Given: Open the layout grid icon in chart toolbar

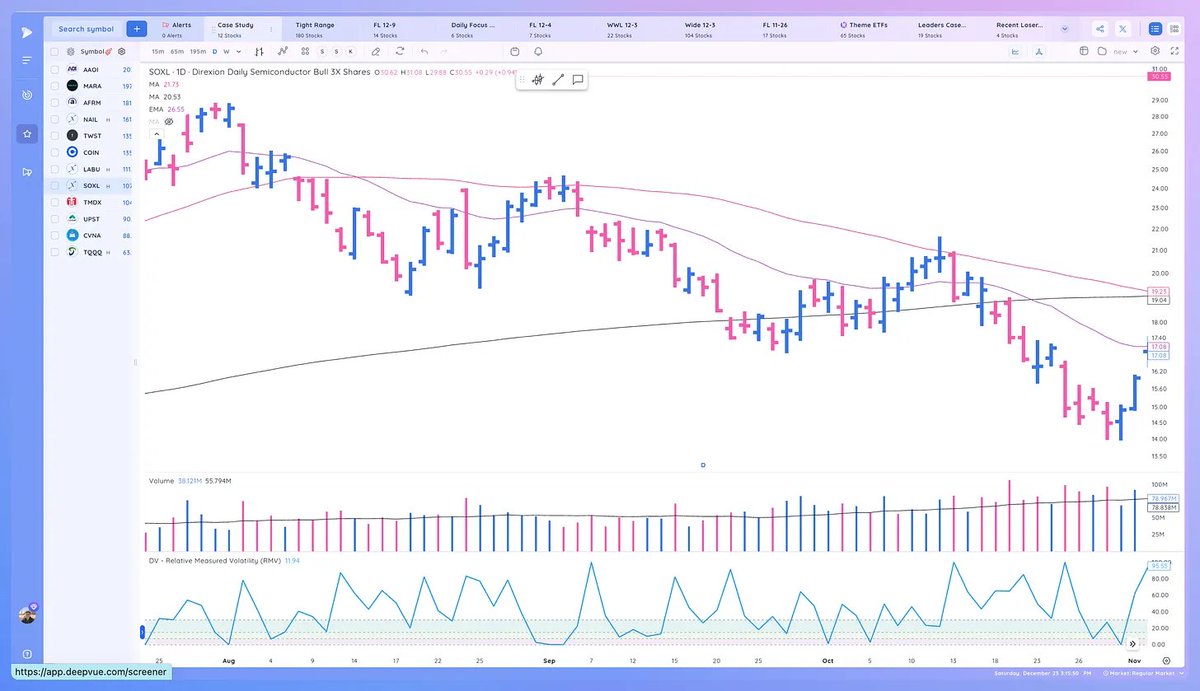Looking at the screenshot, I should click(x=305, y=51).
